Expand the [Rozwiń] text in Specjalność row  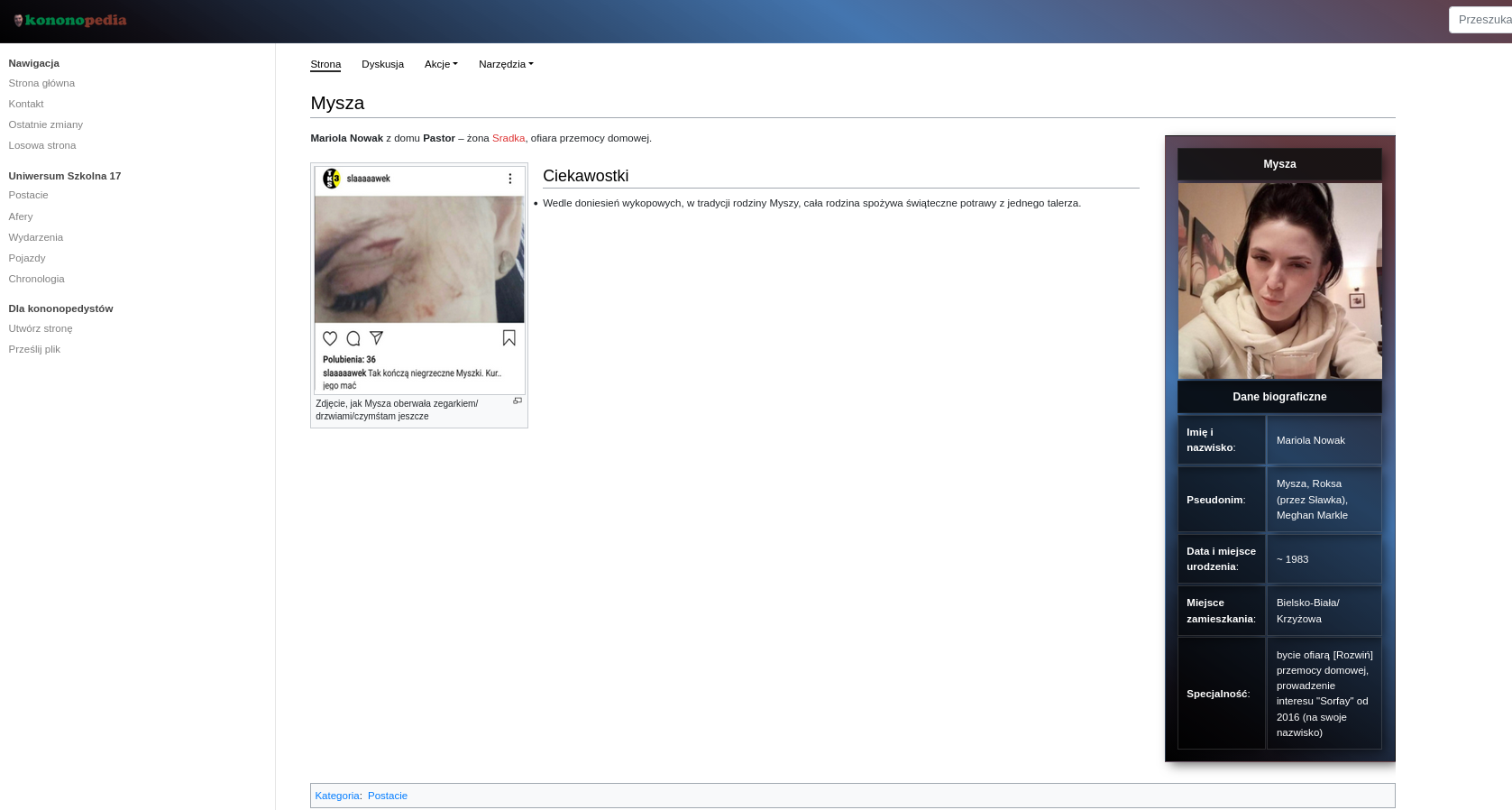(1352, 655)
